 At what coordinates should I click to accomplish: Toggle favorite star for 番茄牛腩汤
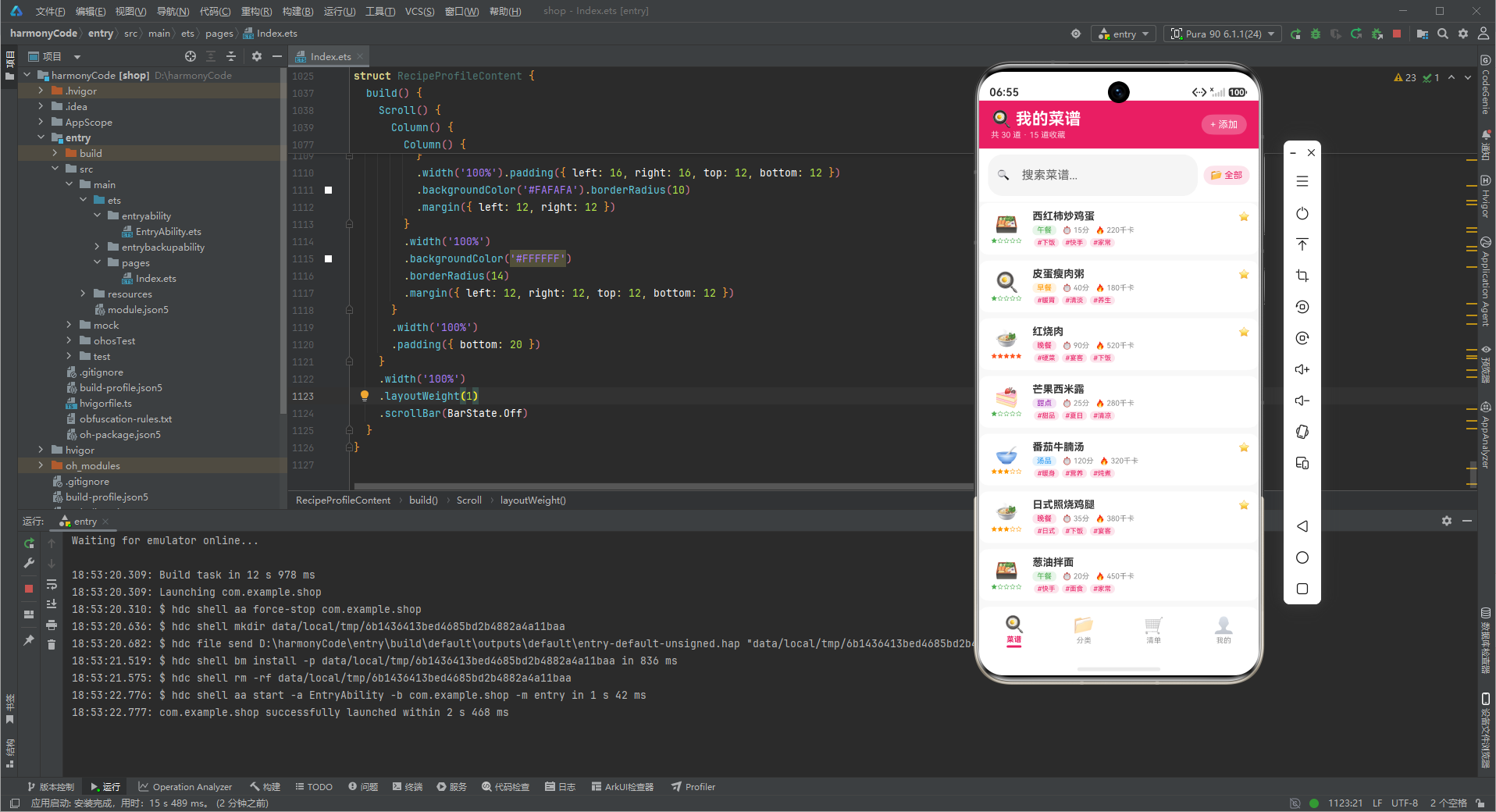tap(1244, 448)
